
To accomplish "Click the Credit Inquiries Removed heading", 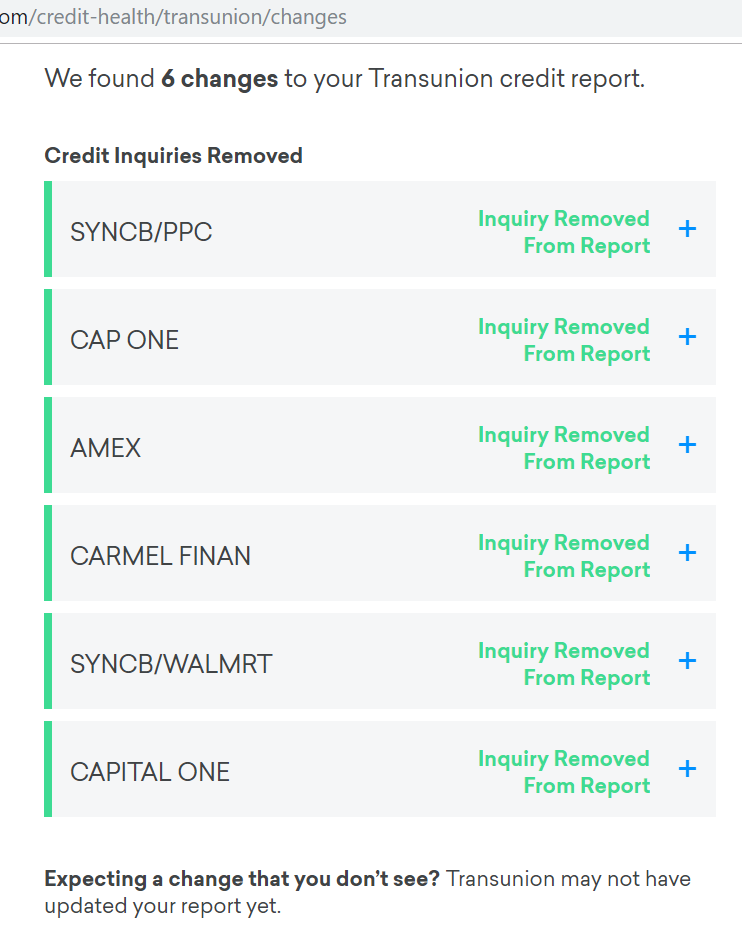I will pyautogui.click(x=173, y=156).
